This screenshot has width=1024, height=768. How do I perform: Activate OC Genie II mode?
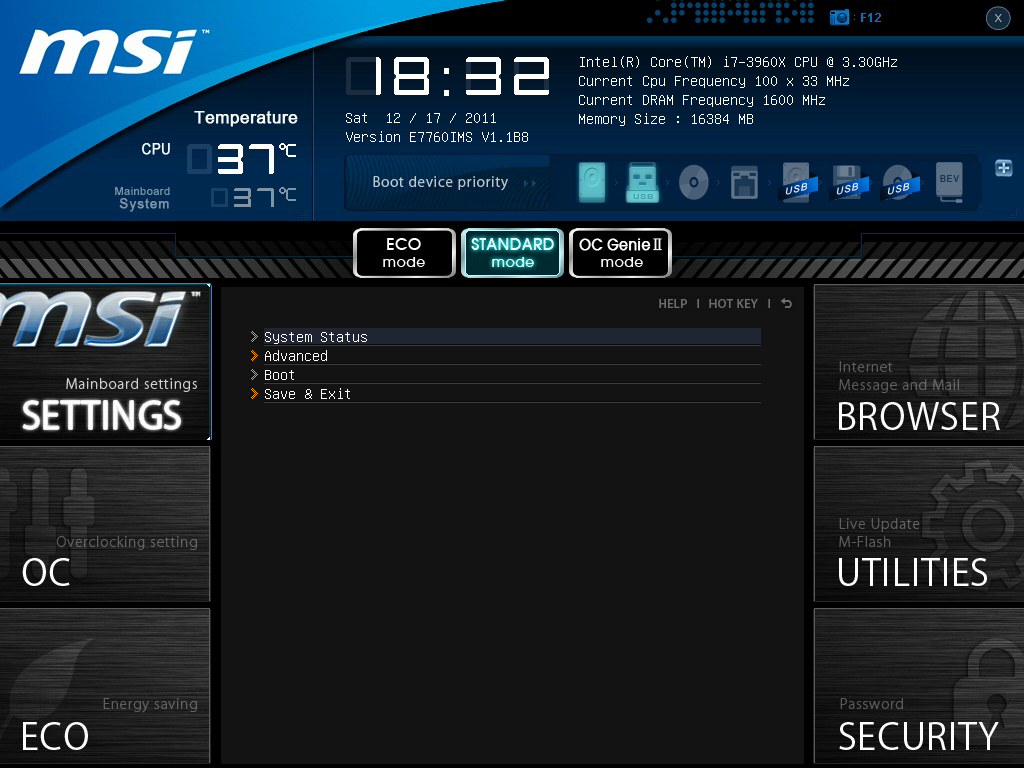click(620, 253)
